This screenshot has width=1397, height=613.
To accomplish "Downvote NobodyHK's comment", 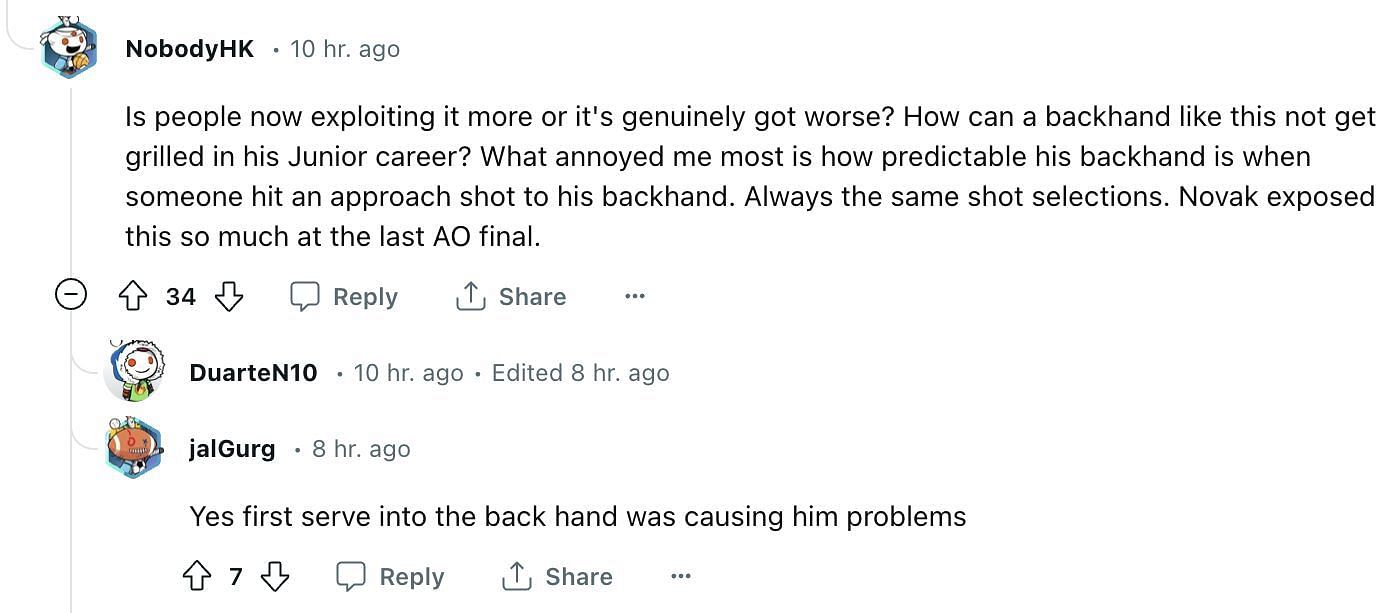I will (x=229, y=296).
